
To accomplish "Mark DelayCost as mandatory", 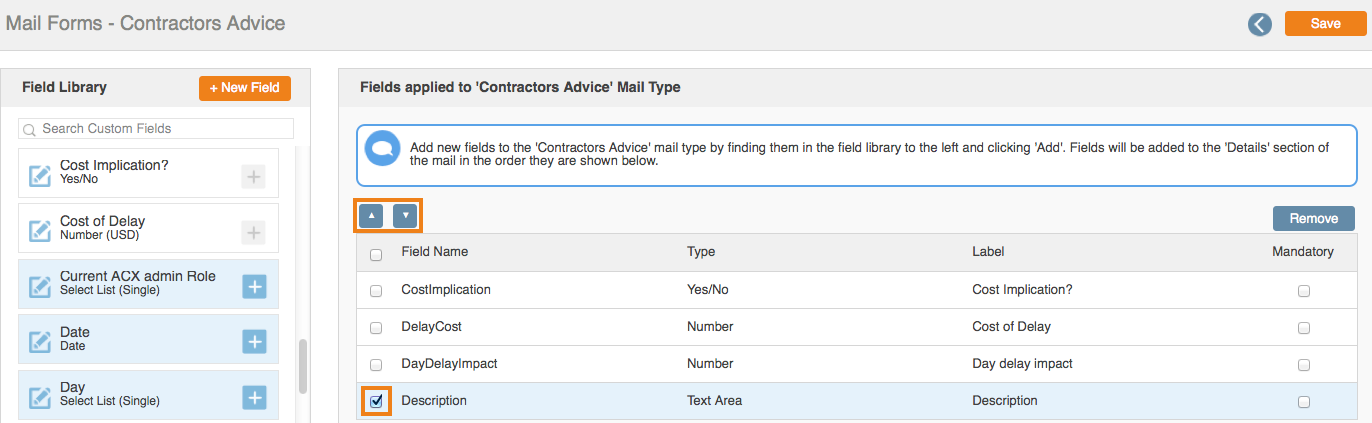I will (1304, 328).
